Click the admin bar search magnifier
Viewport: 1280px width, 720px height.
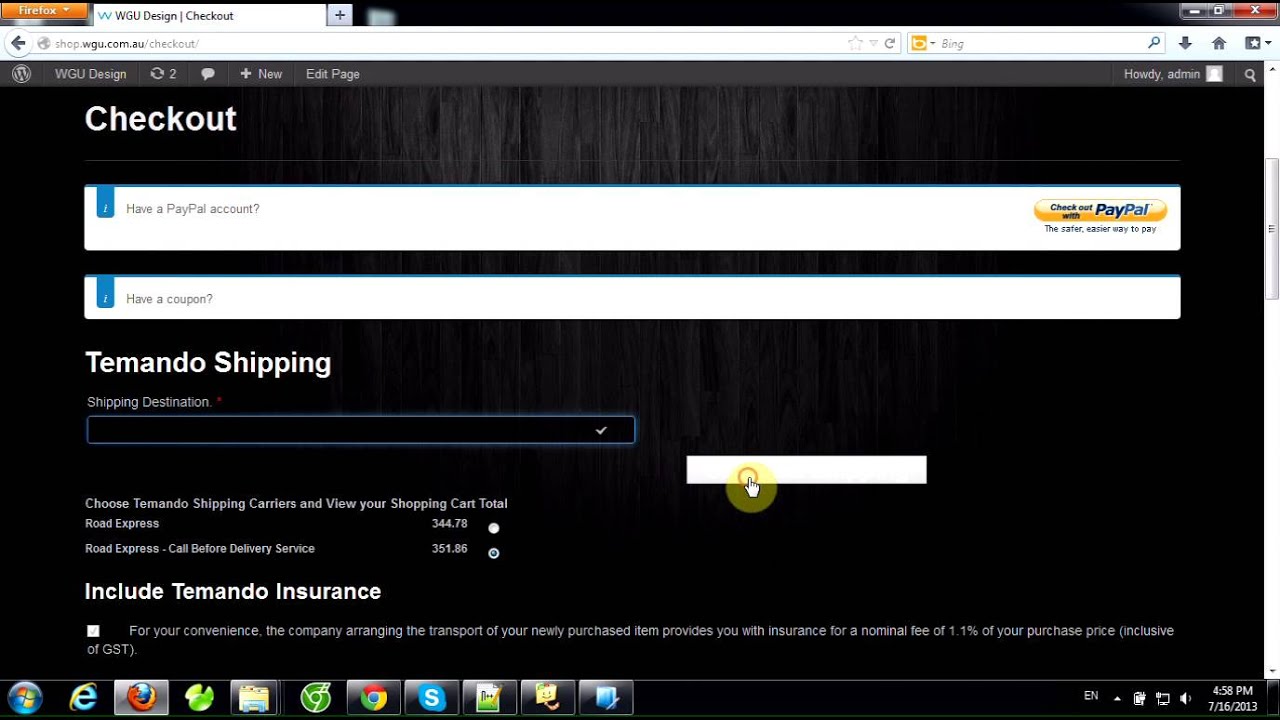click(x=1250, y=74)
